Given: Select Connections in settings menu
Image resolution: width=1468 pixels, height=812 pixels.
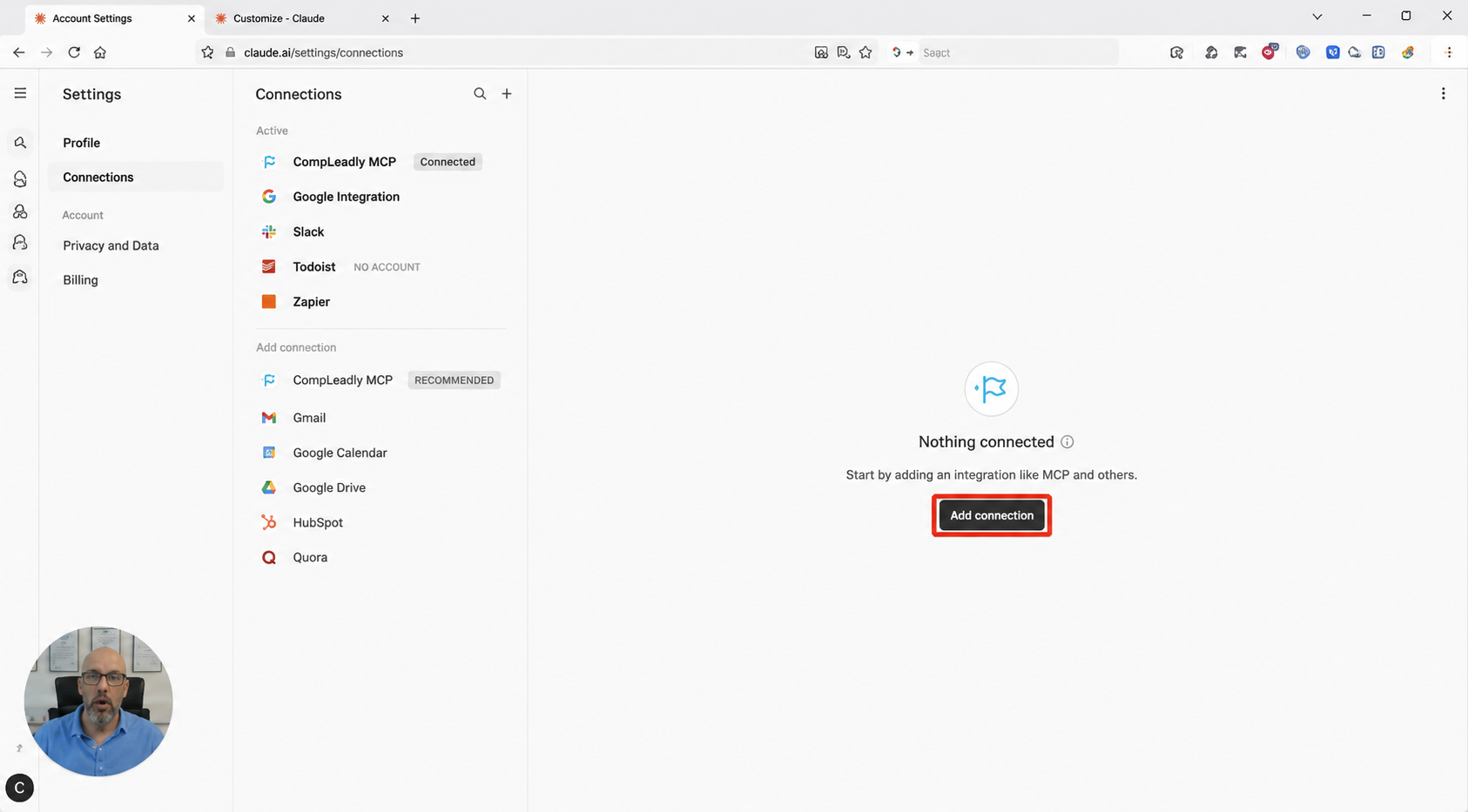Looking at the screenshot, I should pyautogui.click(x=135, y=177).
